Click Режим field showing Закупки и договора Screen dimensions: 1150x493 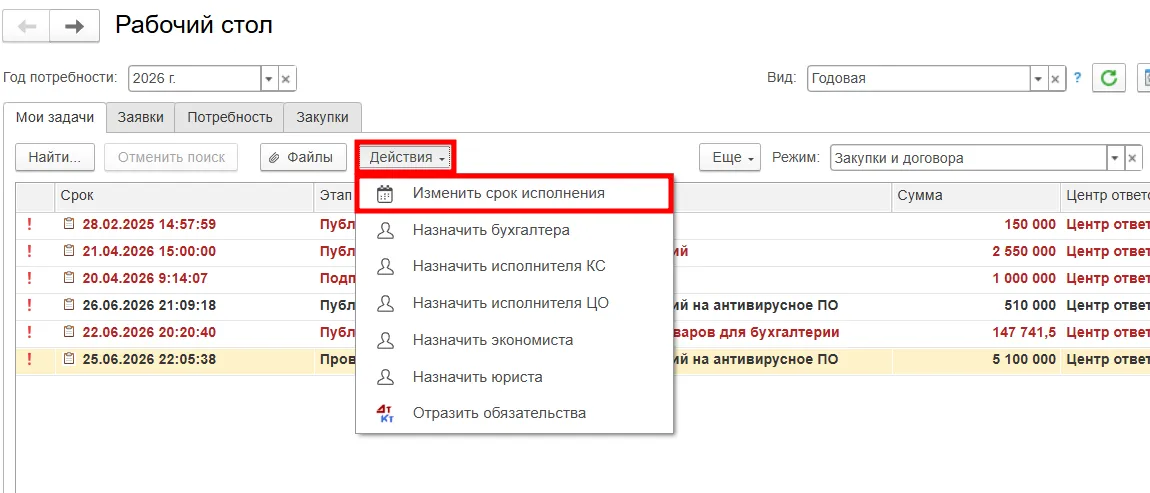pyautogui.click(x=969, y=158)
